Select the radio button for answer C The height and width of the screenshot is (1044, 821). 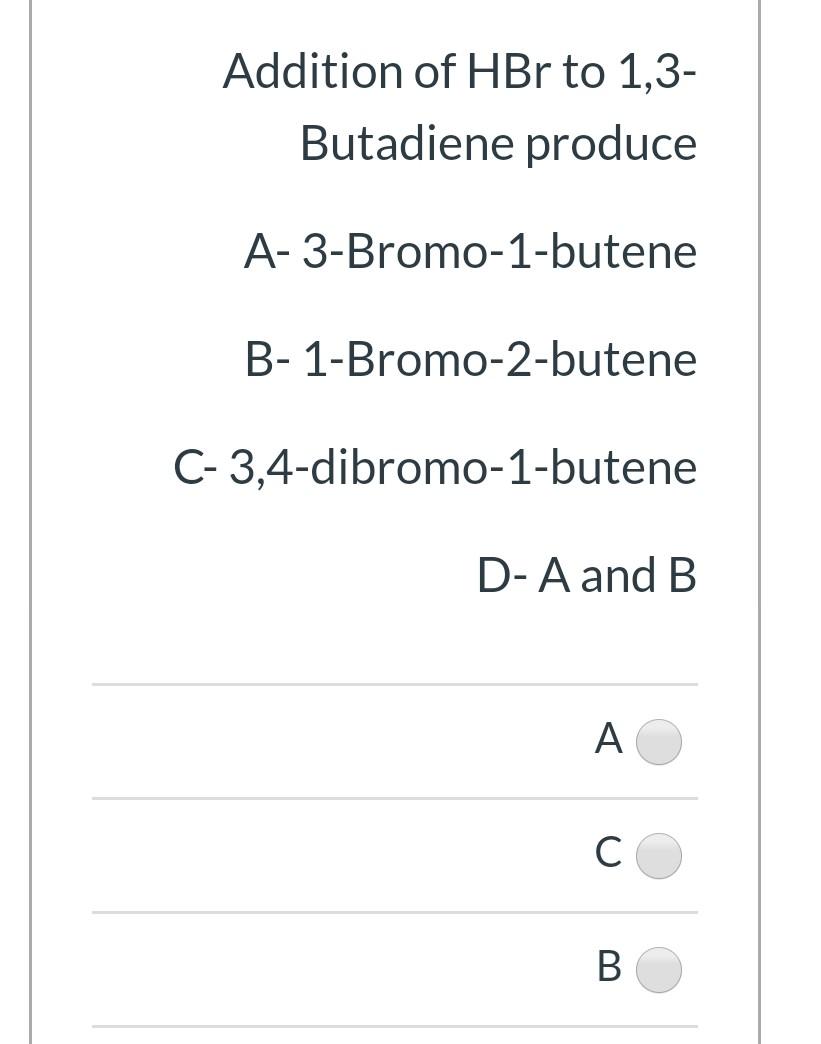659,856
